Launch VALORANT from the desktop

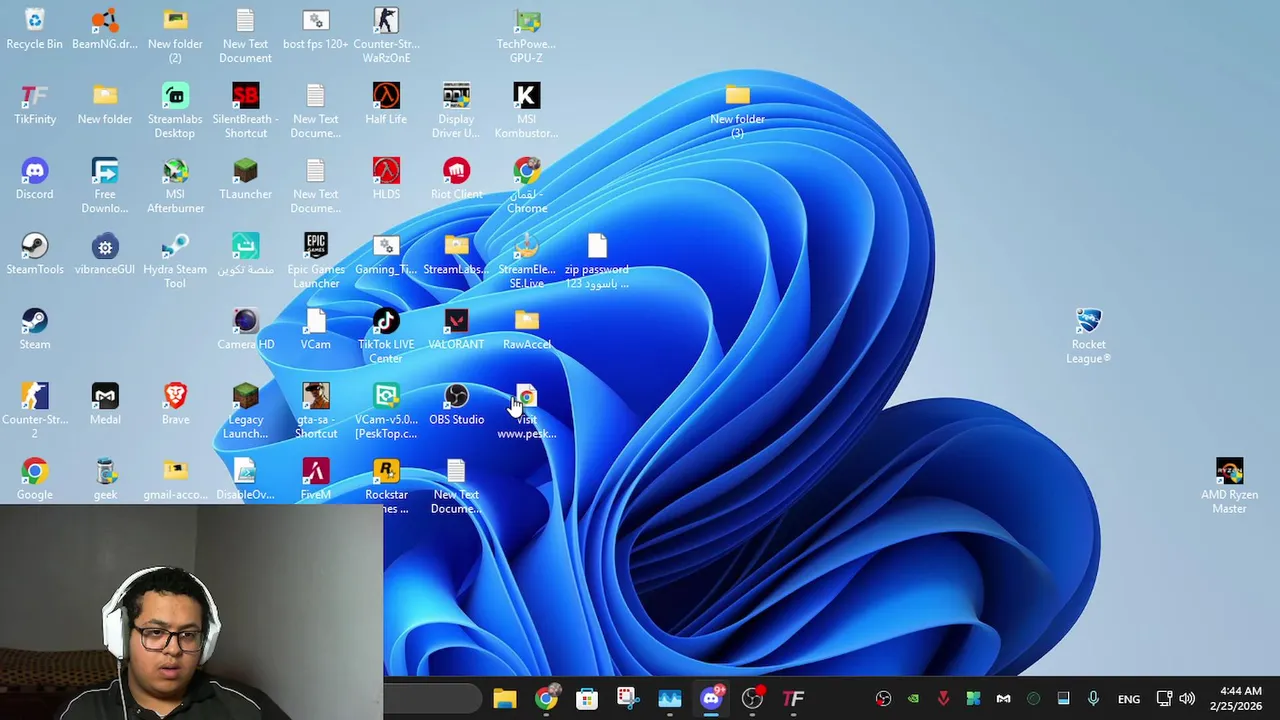coord(456,329)
